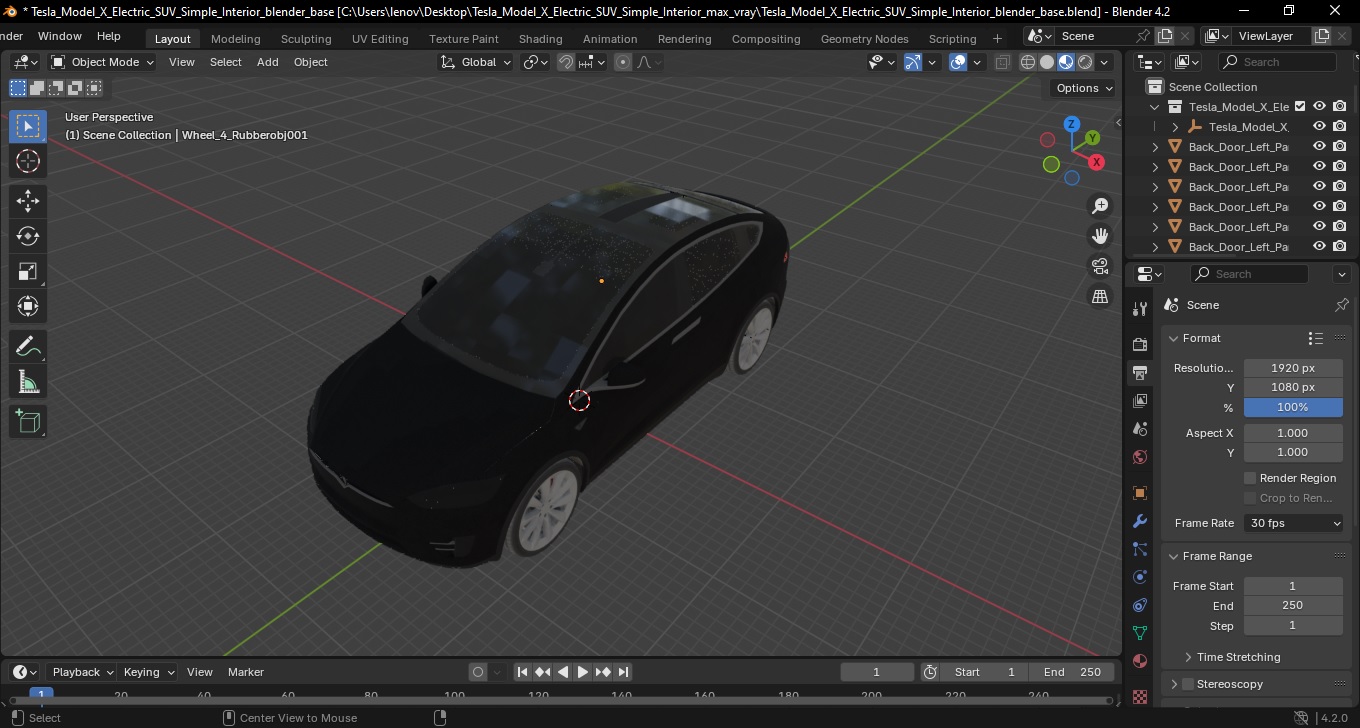Viewport: 1360px width, 728px height.
Task: Open World properties tab
Action: coord(1140,457)
